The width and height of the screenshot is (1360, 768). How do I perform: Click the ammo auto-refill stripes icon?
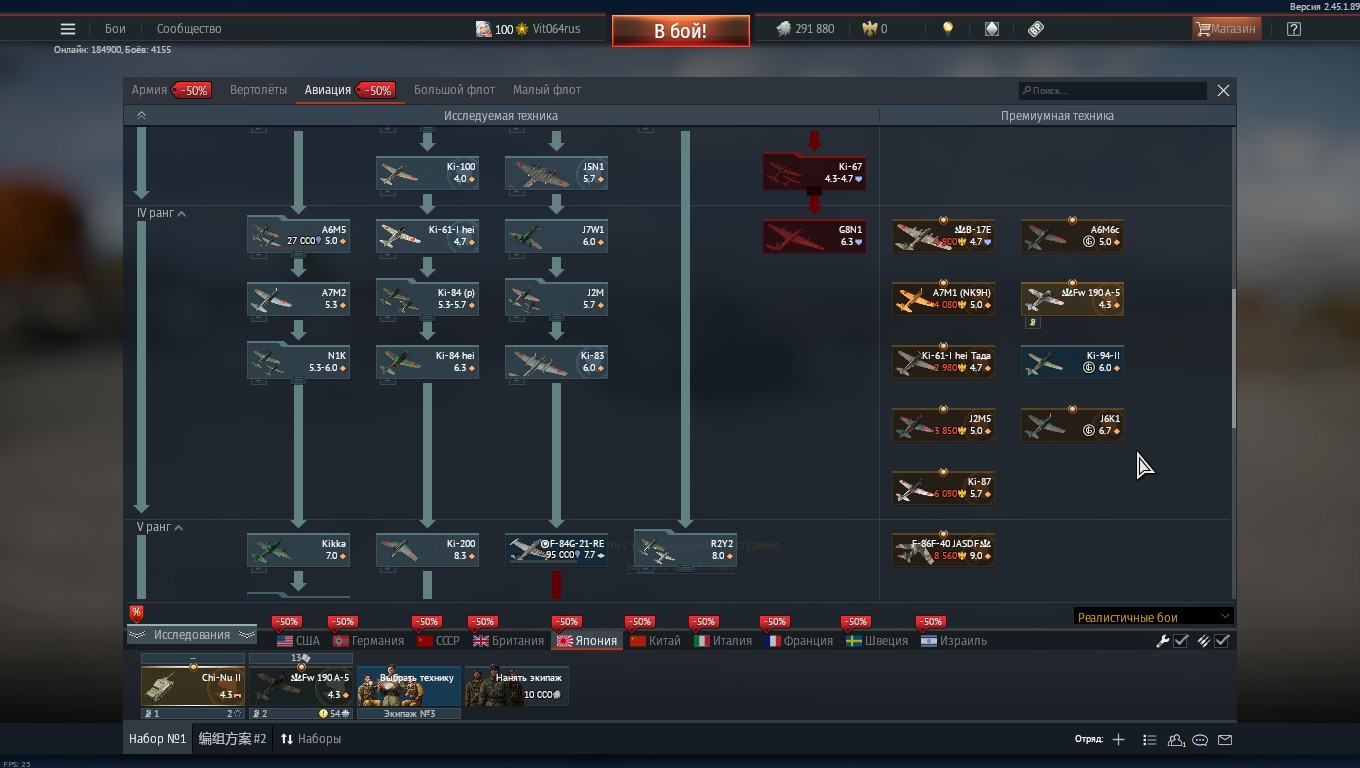coord(1204,641)
